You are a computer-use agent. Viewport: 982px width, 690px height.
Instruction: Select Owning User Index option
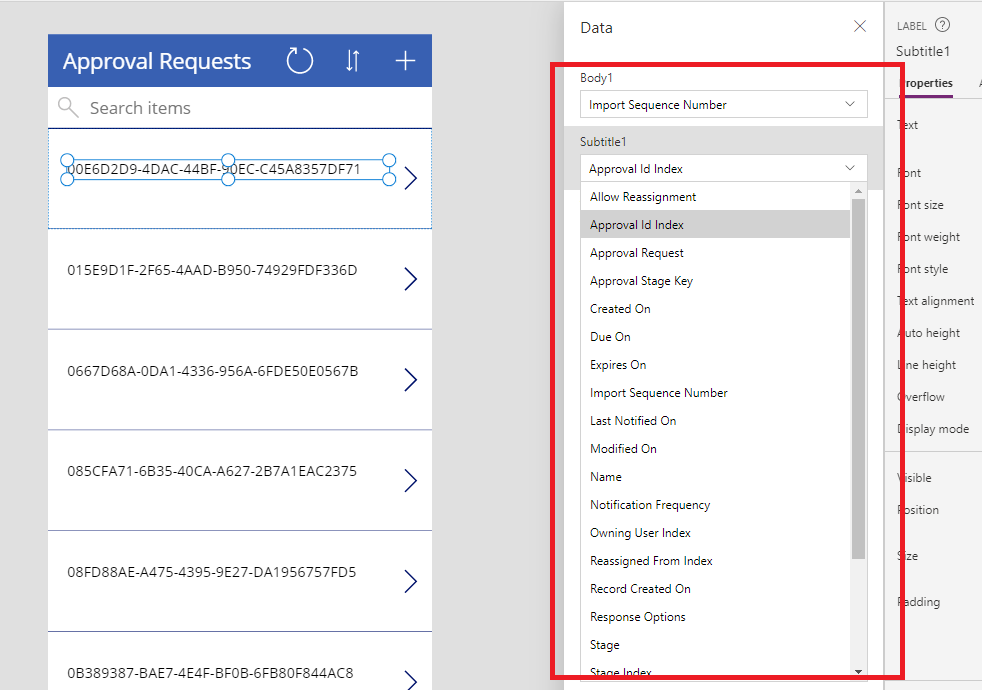(715, 533)
